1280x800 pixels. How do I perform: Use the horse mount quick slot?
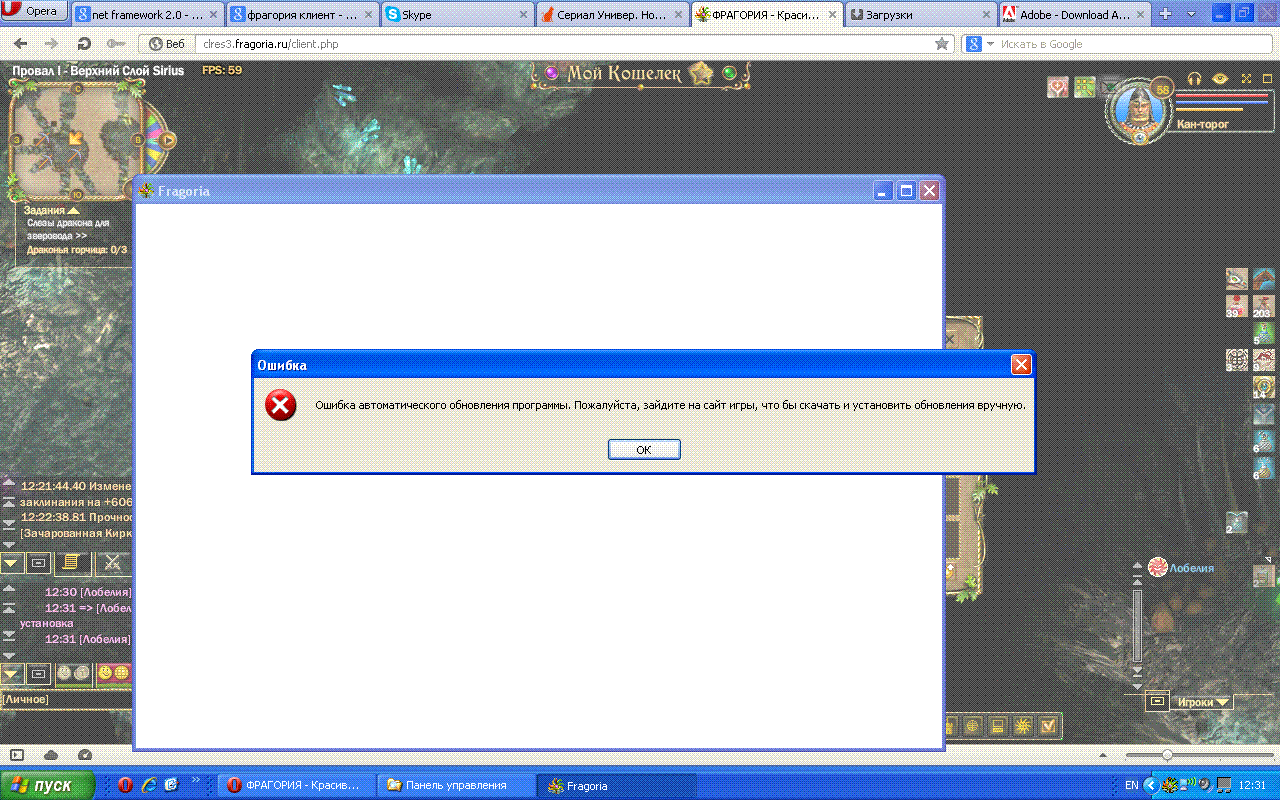pos(1264,278)
